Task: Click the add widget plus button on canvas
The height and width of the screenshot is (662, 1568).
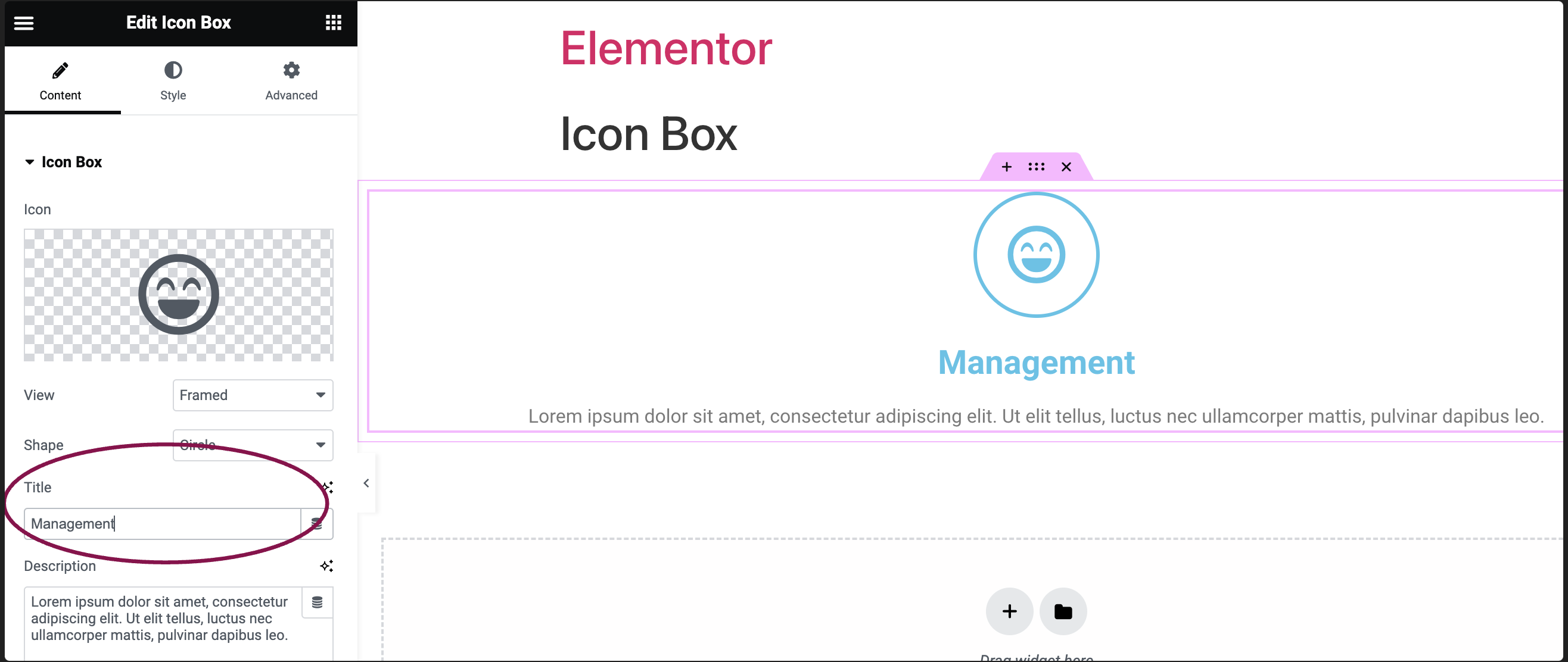Action: coord(1010,611)
